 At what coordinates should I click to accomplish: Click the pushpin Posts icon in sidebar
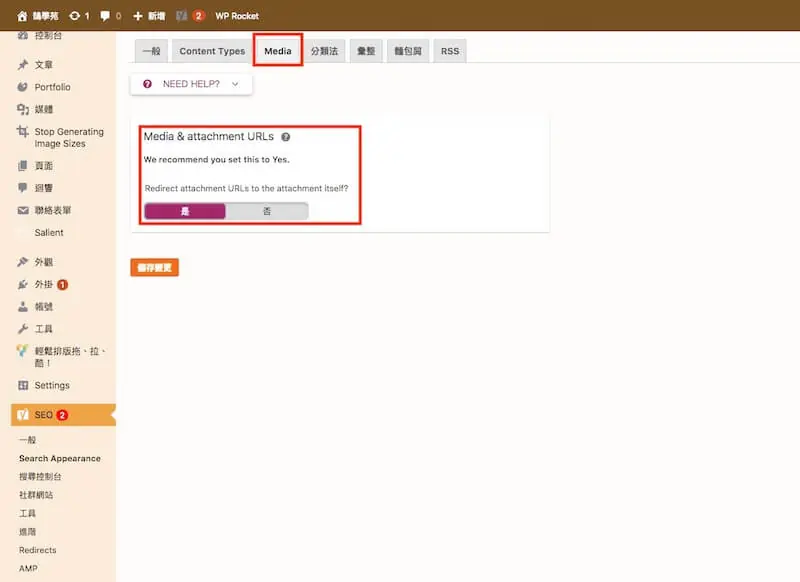(23, 65)
